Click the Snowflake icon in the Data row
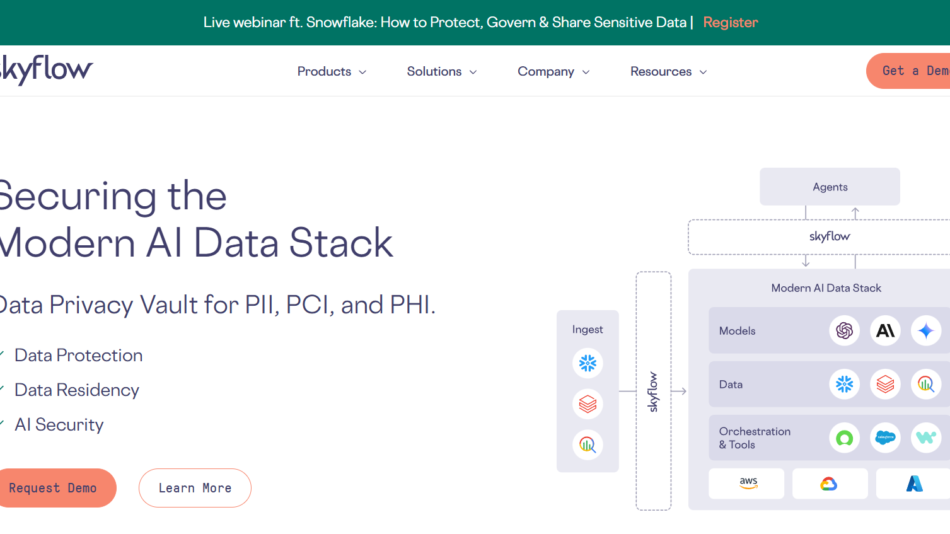This screenshot has width=950, height=534. coord(845,384)
